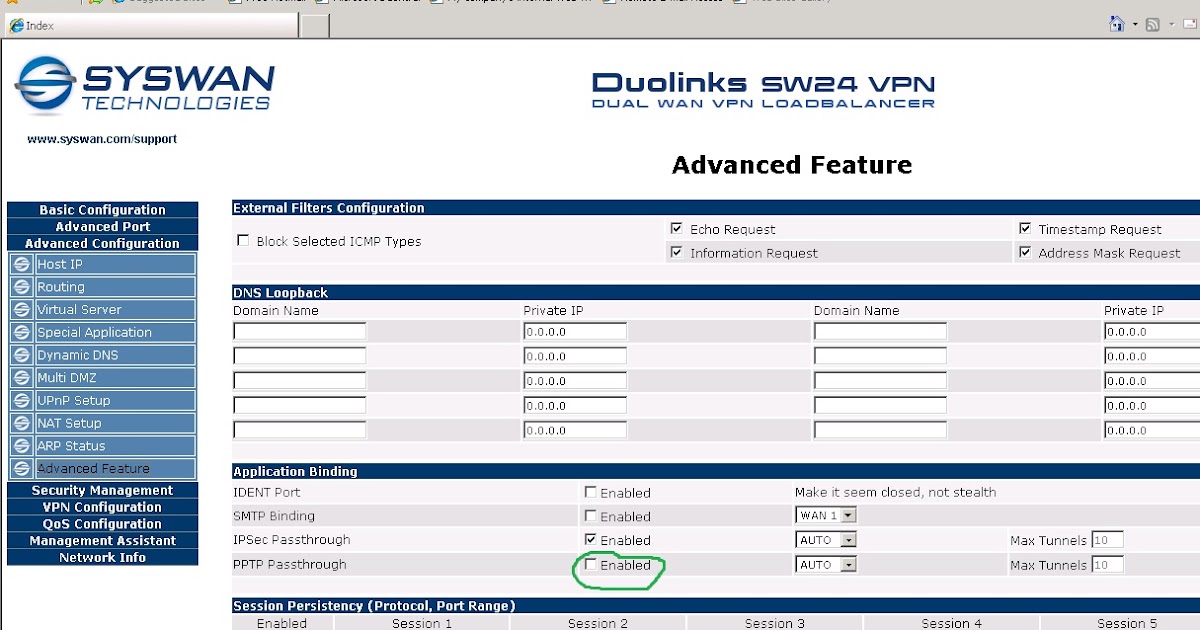
Task: Enable the PPTP Passthrough checkbox
Action: click(591, 565)
